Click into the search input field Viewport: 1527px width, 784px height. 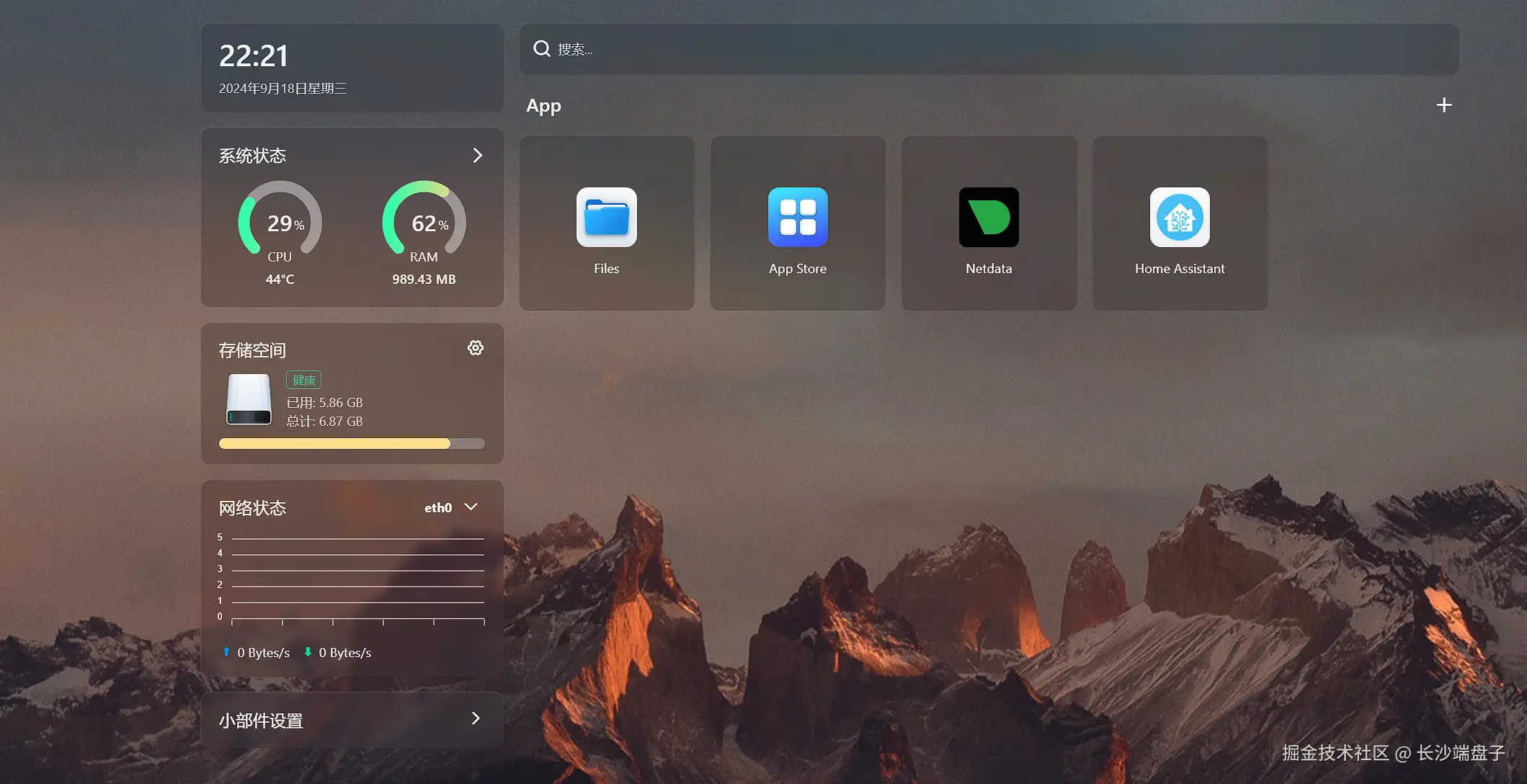pyautogui.click(x=994, y=49)
